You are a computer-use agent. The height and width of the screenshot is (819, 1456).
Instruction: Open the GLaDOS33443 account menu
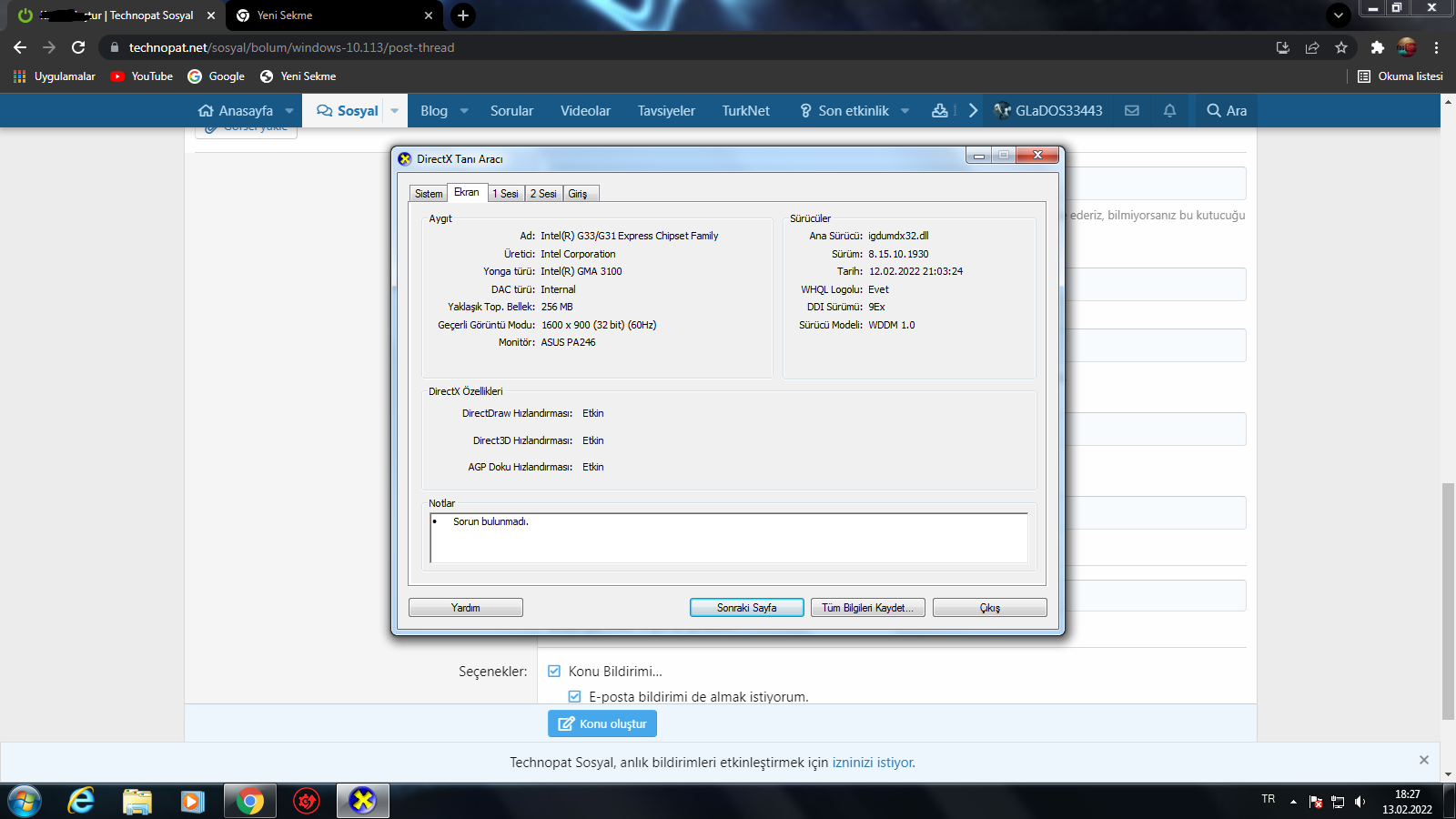[1048, 110]
